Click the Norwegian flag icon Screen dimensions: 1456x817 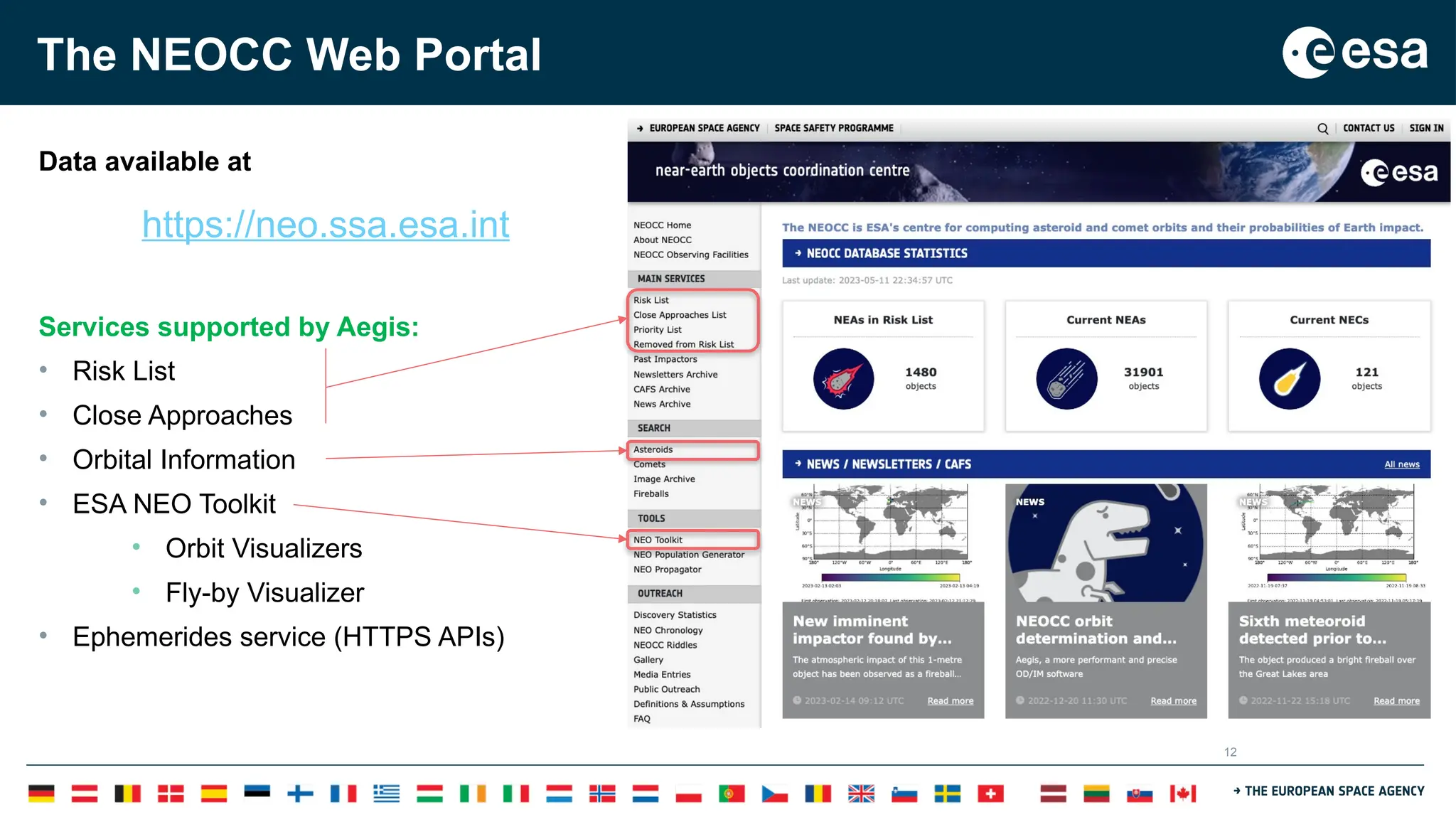[602, 794]
